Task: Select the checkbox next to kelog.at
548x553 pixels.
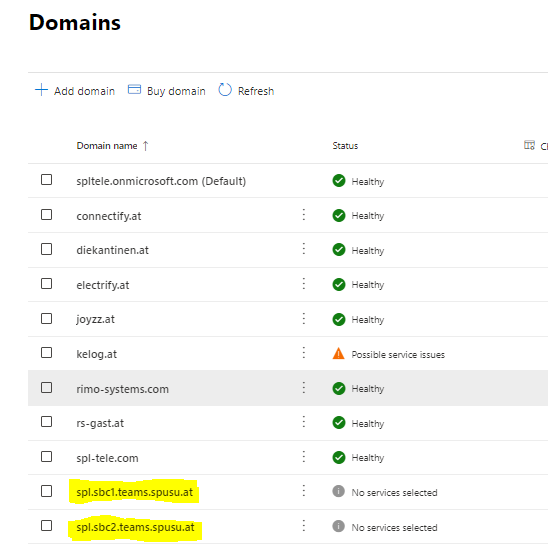Action: [47, 353]
